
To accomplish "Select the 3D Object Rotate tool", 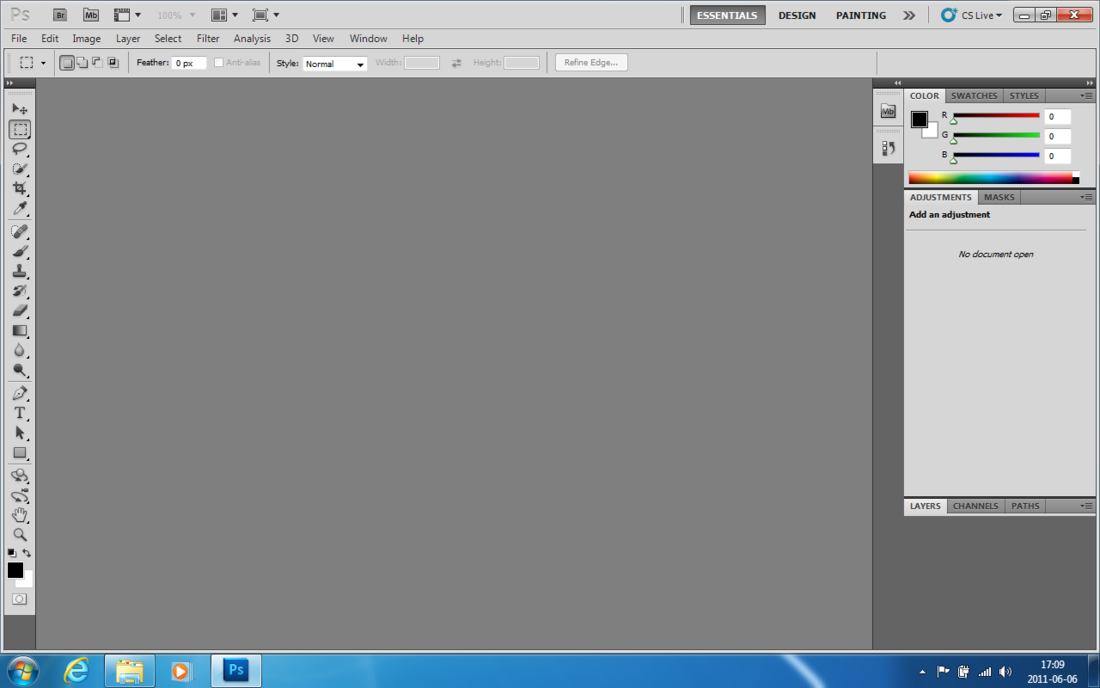I will click(x=20, y=475).
